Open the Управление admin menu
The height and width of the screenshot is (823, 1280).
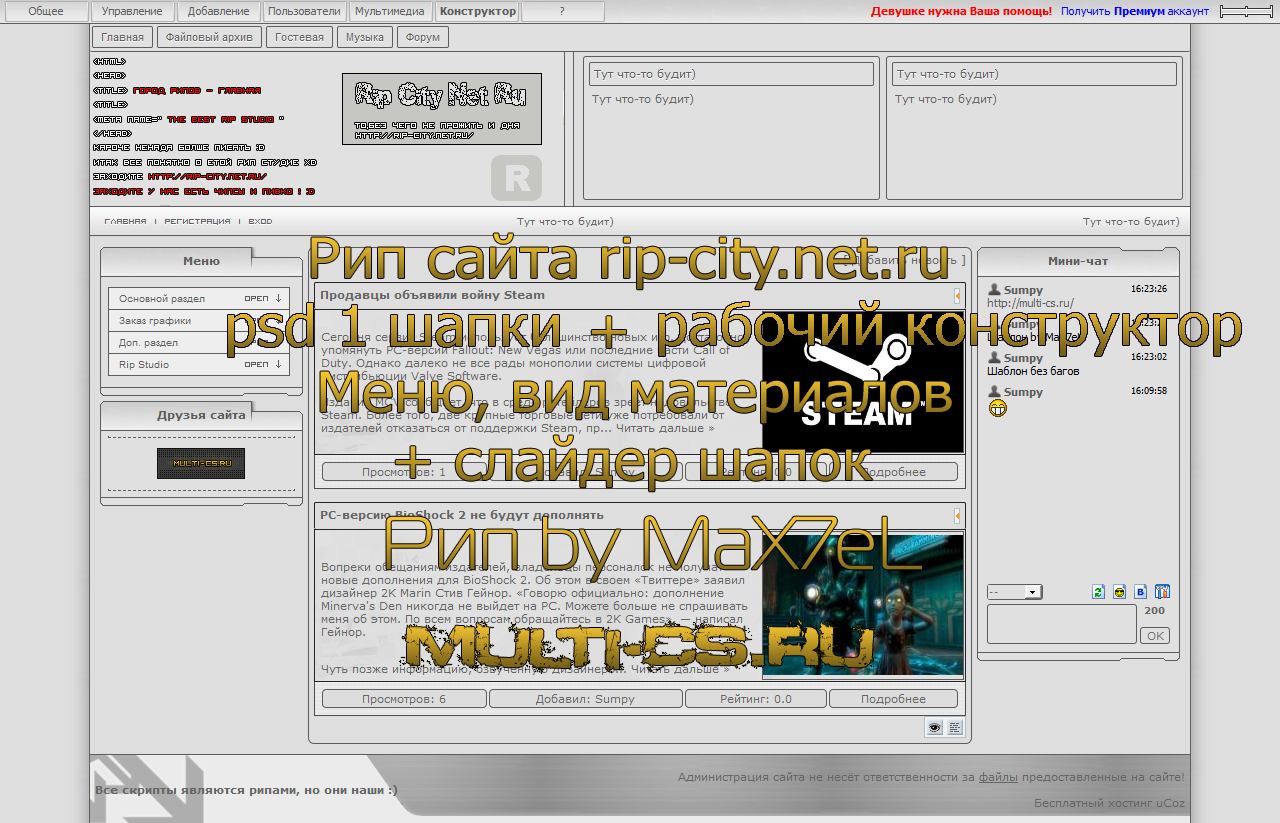pyautogui.click(x=132, y=12)
